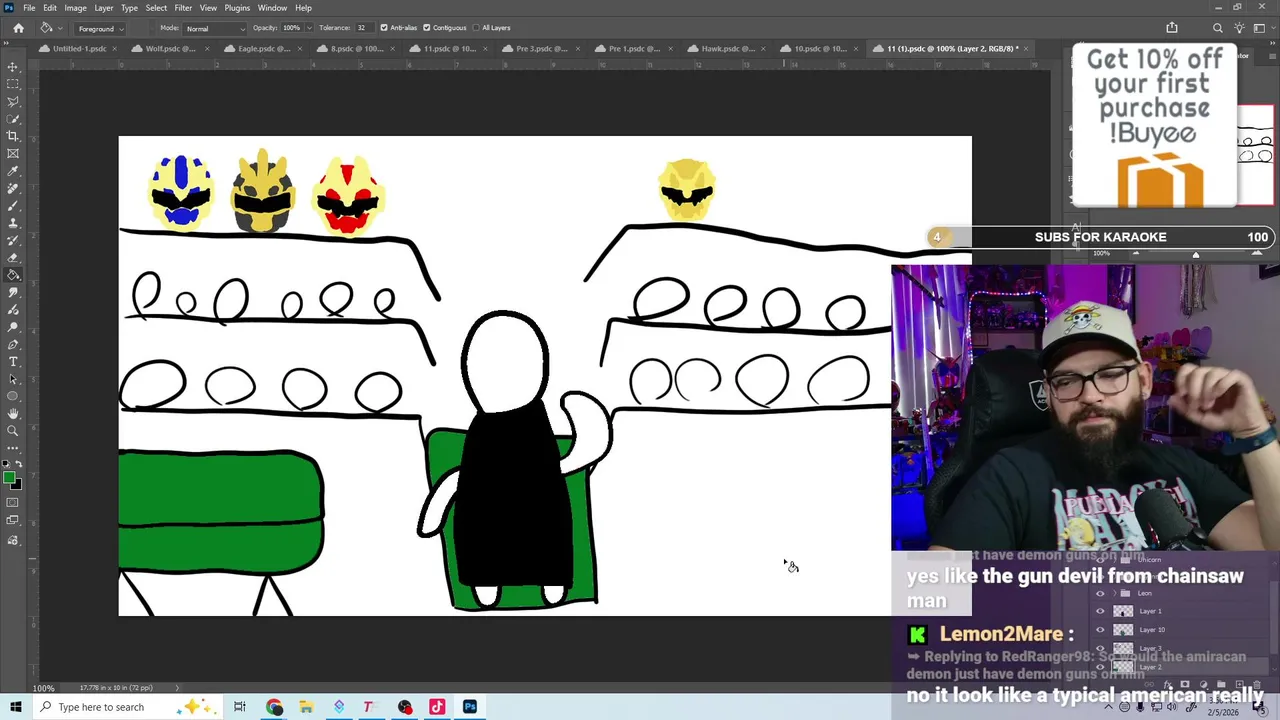
Task: Create a new layer with plus icon
Action: click(x=1239, y=686)
